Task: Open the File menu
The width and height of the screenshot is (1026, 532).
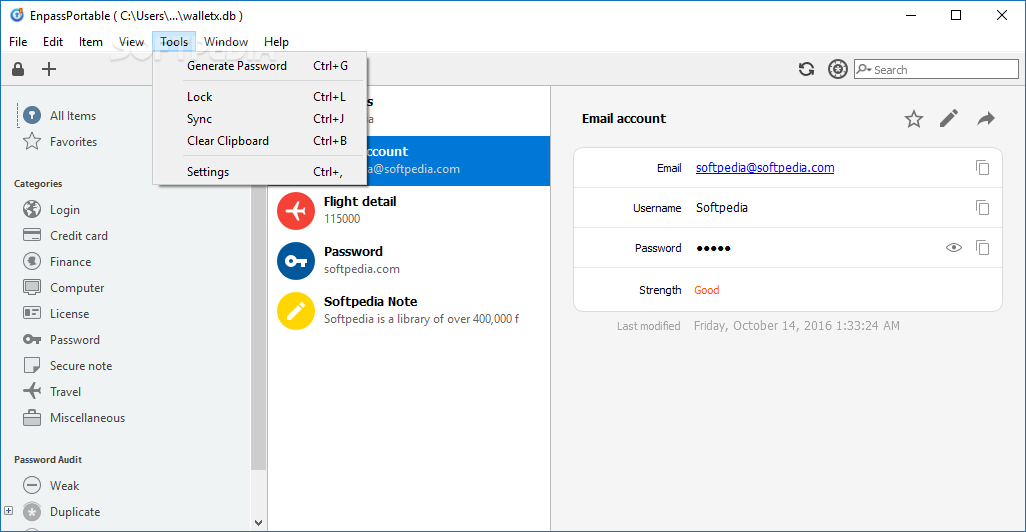Action: pos(18,42)
